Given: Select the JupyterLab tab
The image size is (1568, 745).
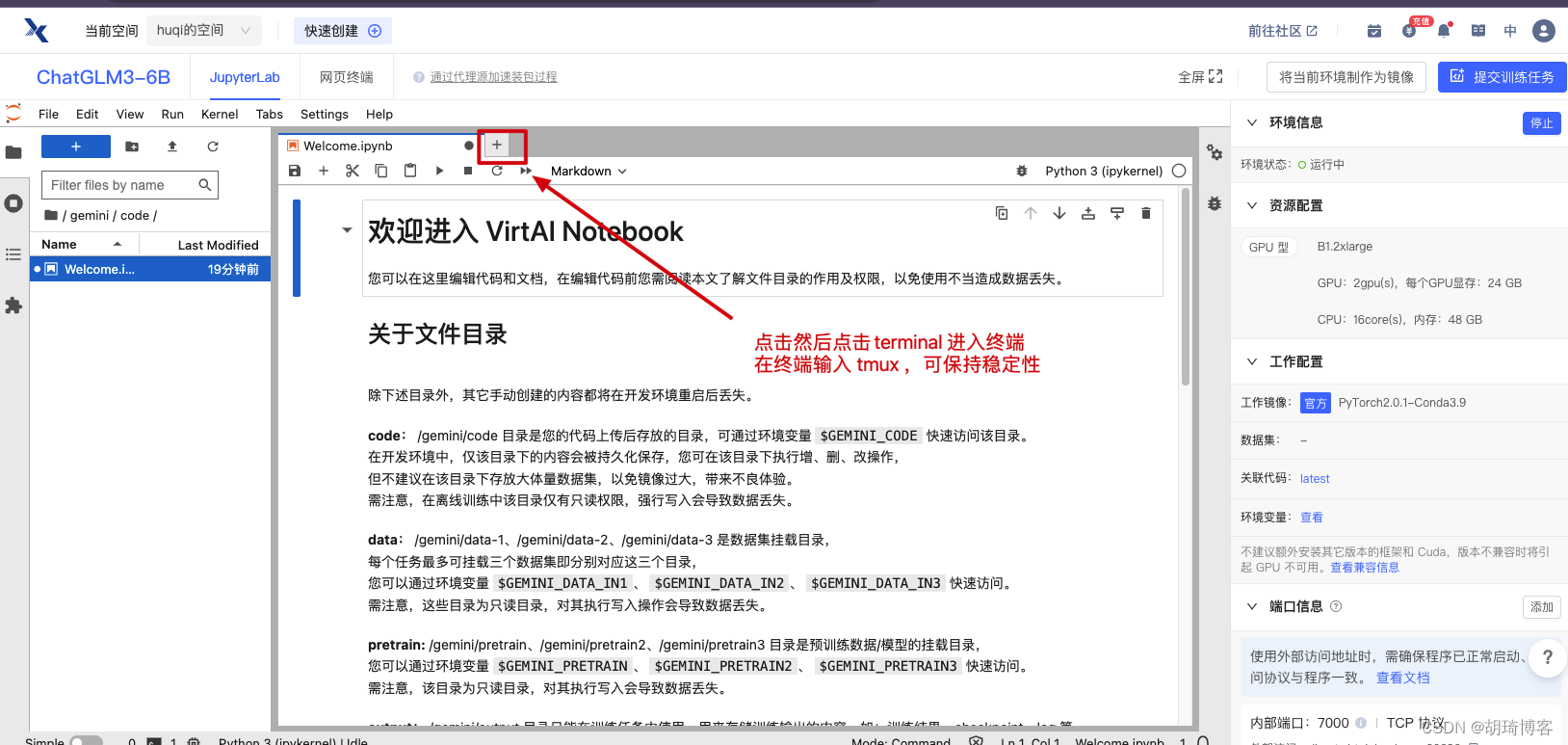Looking at the screenshot, I should [x=245, y=77].
